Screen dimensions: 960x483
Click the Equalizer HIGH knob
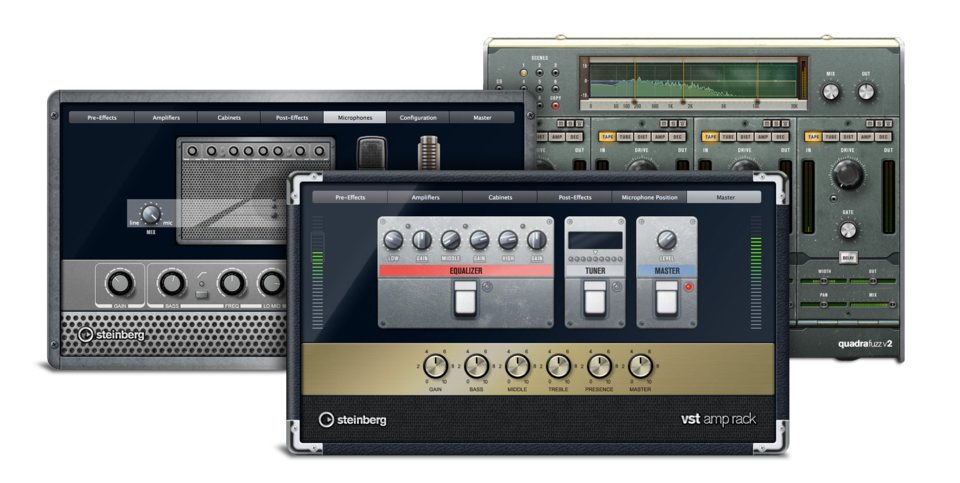(508, 240)
